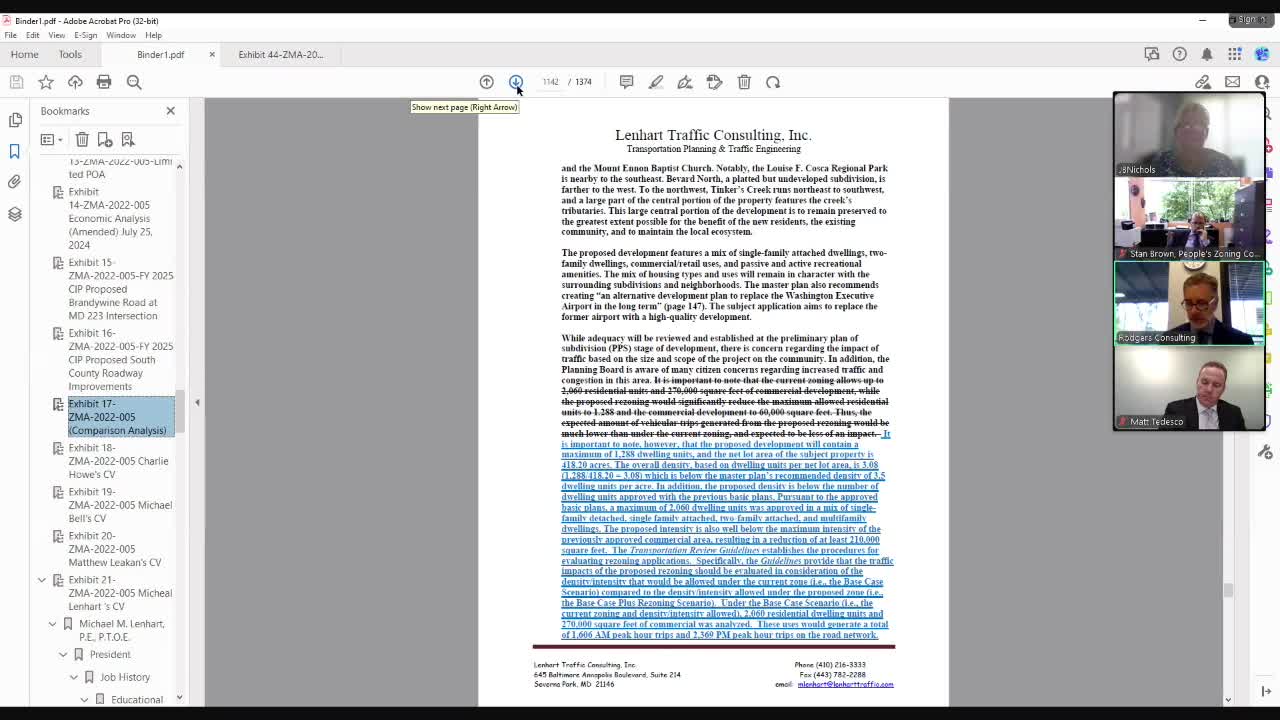Collapse Exhibit 21 Micheal Lenhart's CV bookmark
The image size is (1280, 720).
coord(42,580)
